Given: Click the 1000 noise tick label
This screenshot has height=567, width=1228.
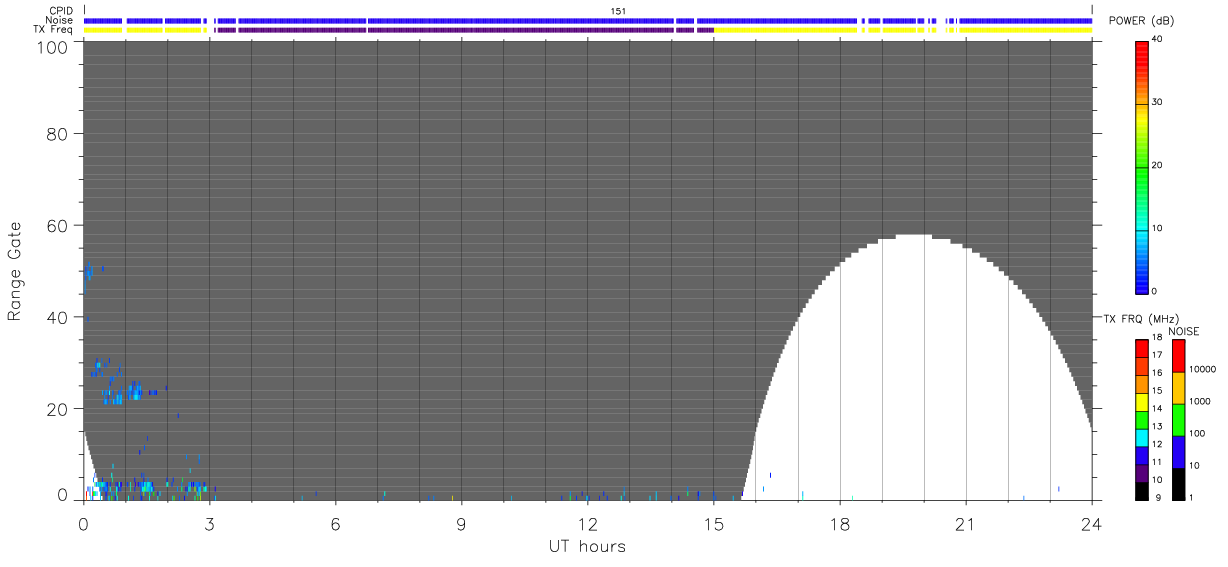Looking at the screenshot, I should point(1199,401).
